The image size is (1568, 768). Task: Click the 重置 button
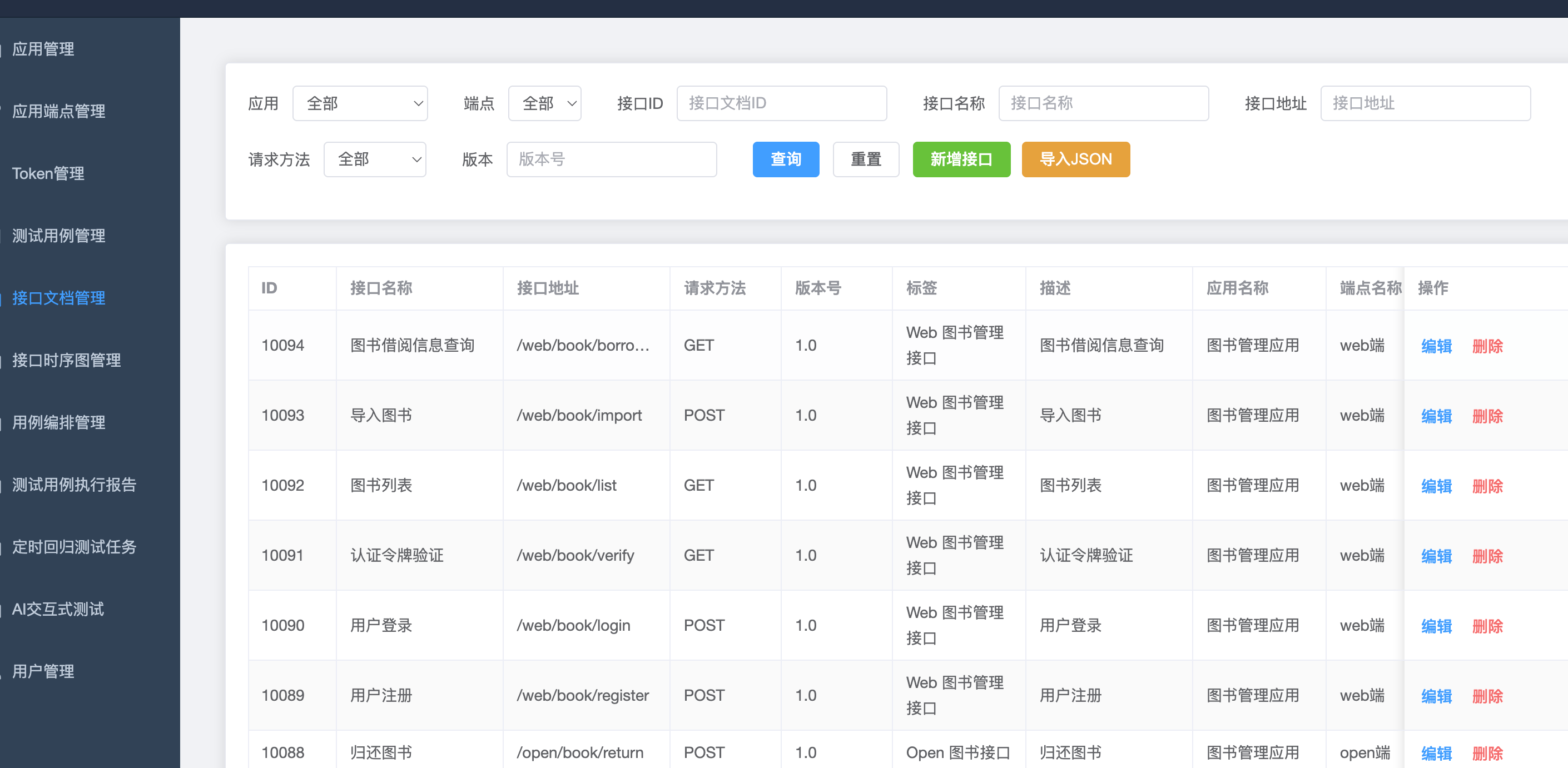tap(866, 159)
